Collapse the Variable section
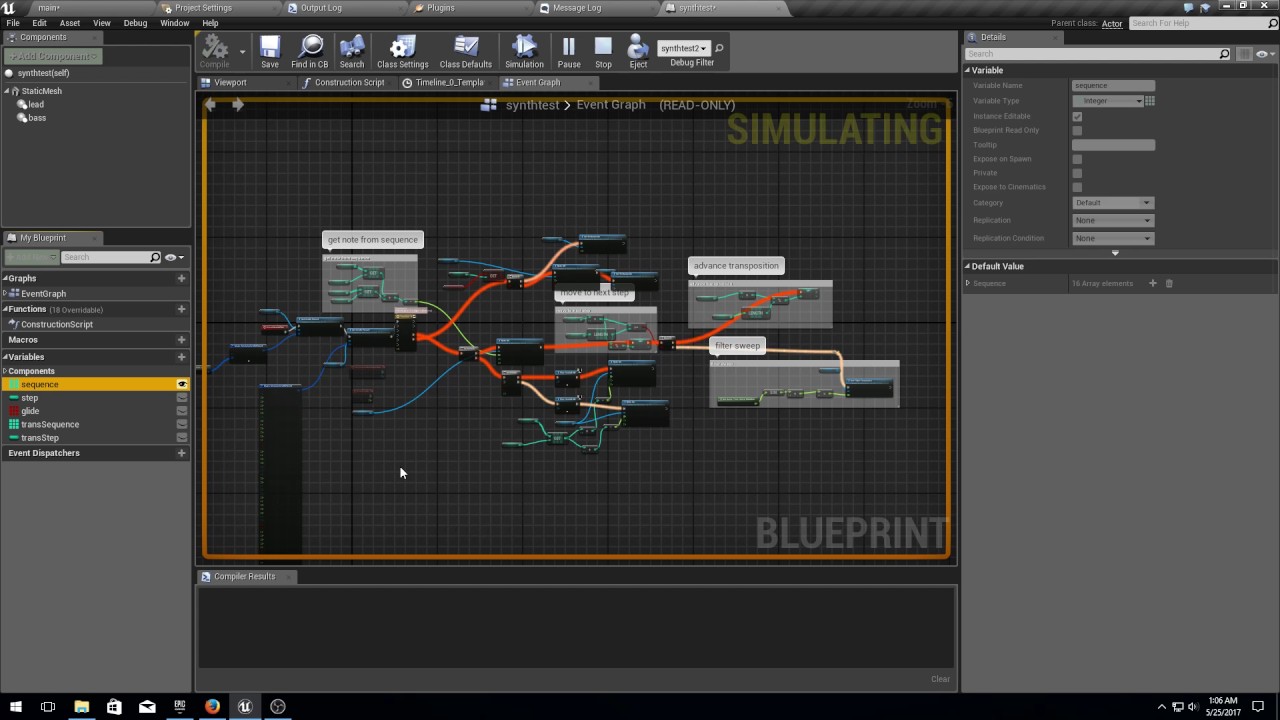The image size is (1280, 720). click(x=968, y=70)
